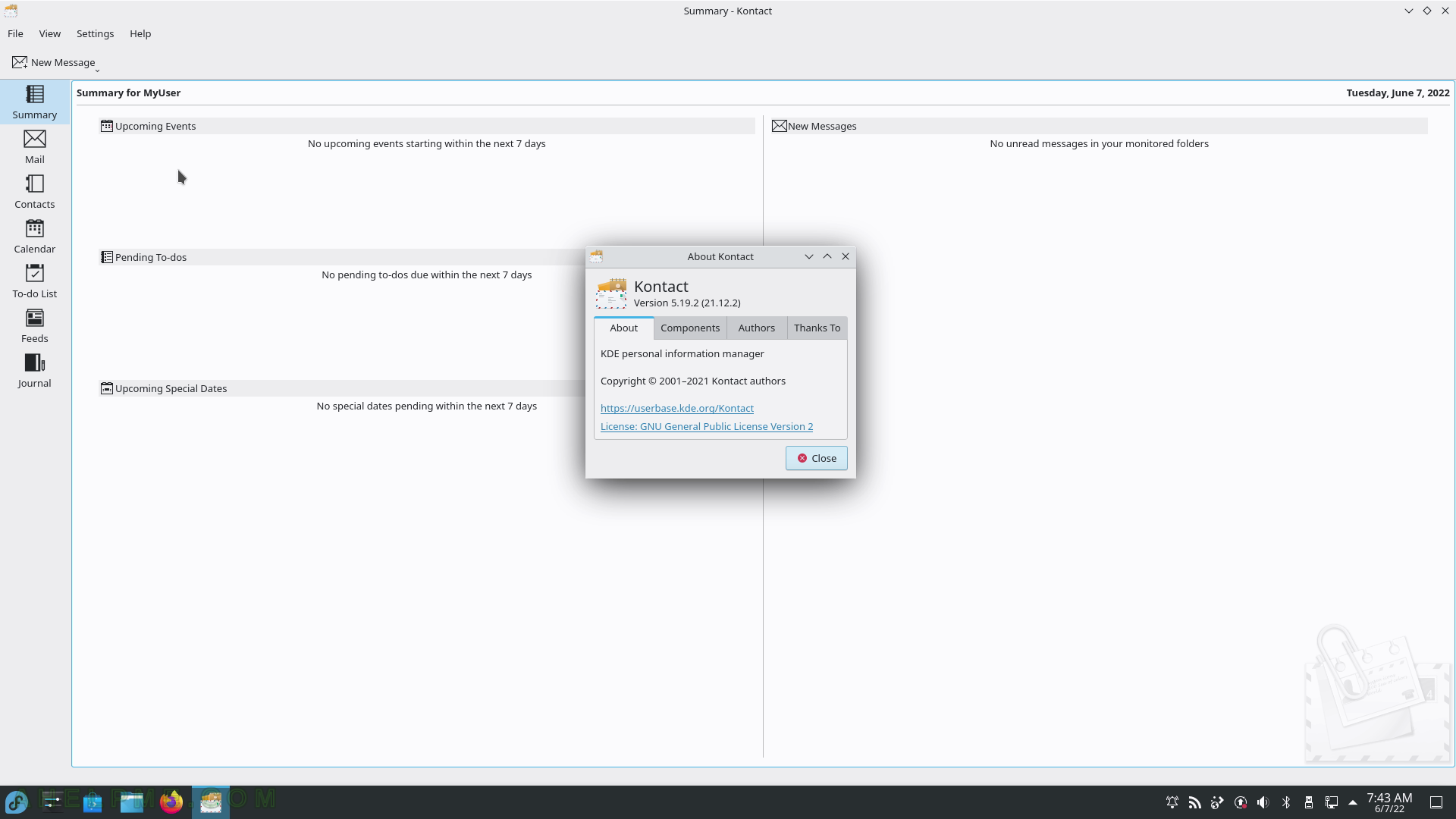Click the New Message toolbar button
The height and width of the screenshot is (819, 1456).
[x=53, y=62]
